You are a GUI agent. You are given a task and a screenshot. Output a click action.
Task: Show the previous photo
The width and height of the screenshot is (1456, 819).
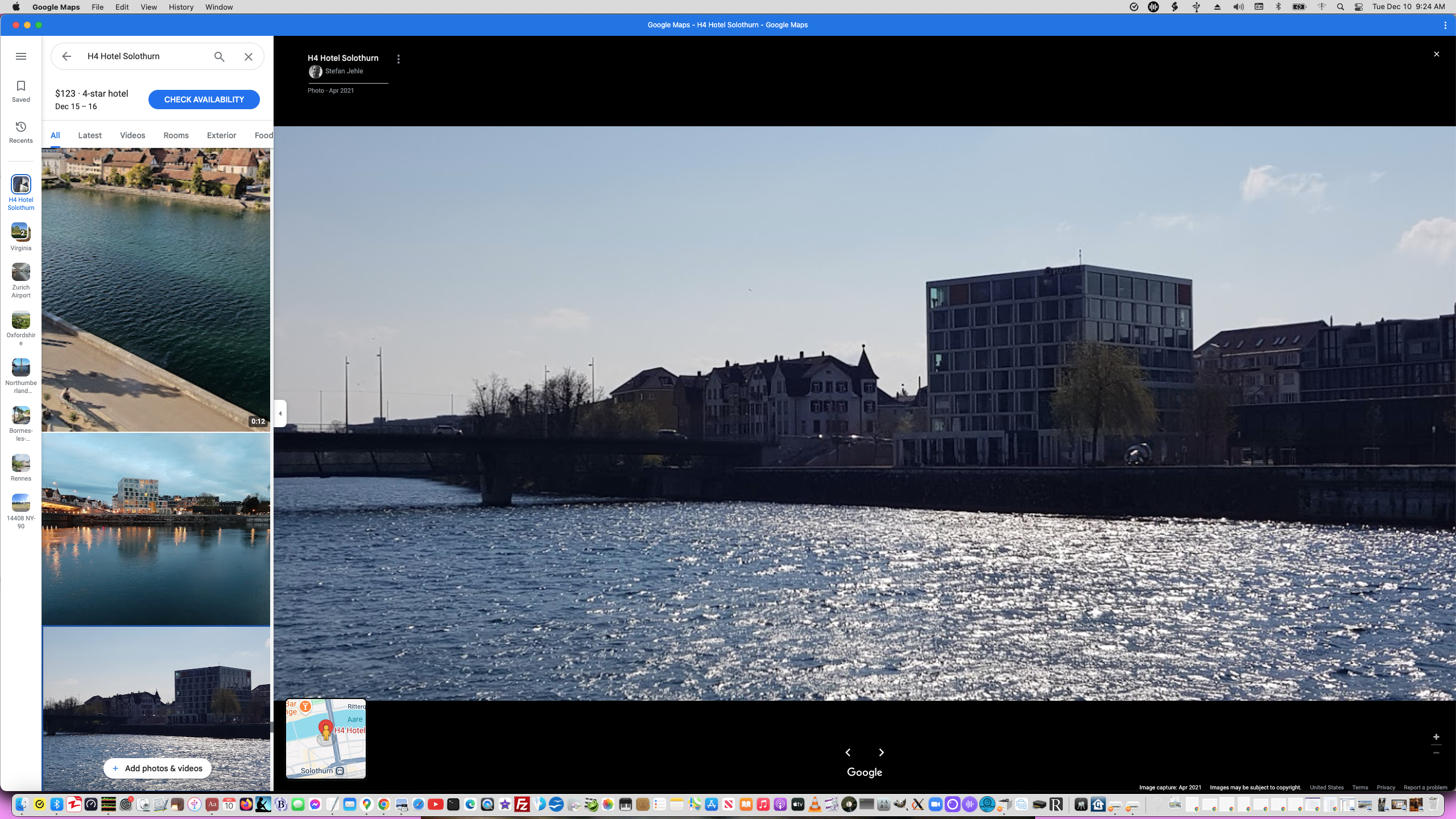pyautogui.click(x=848, y=752)
